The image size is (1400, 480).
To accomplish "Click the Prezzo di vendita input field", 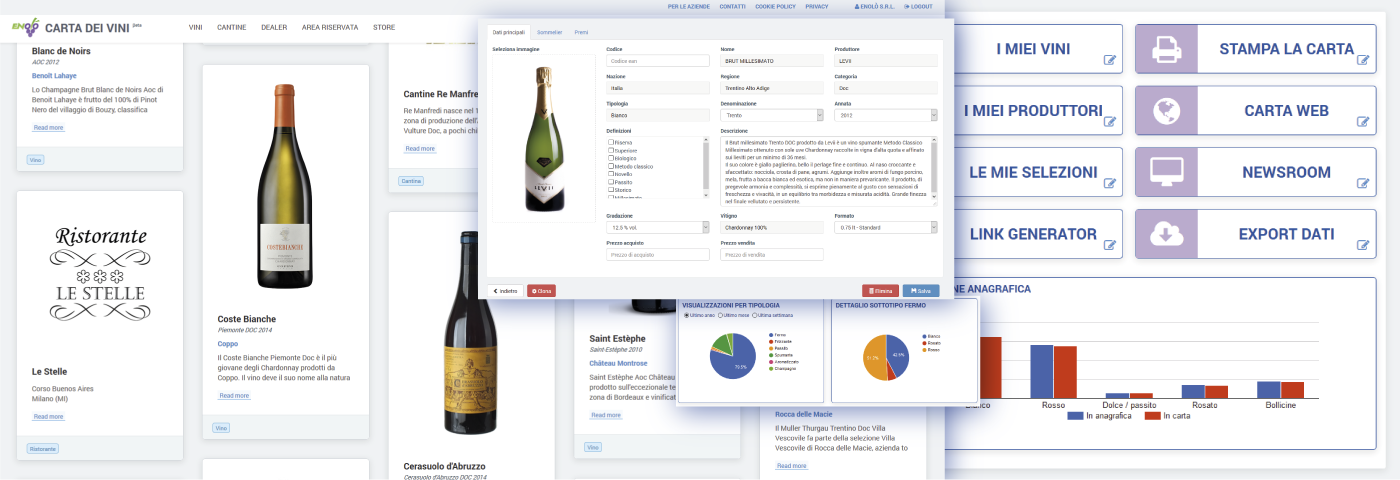I will [772, 255].
